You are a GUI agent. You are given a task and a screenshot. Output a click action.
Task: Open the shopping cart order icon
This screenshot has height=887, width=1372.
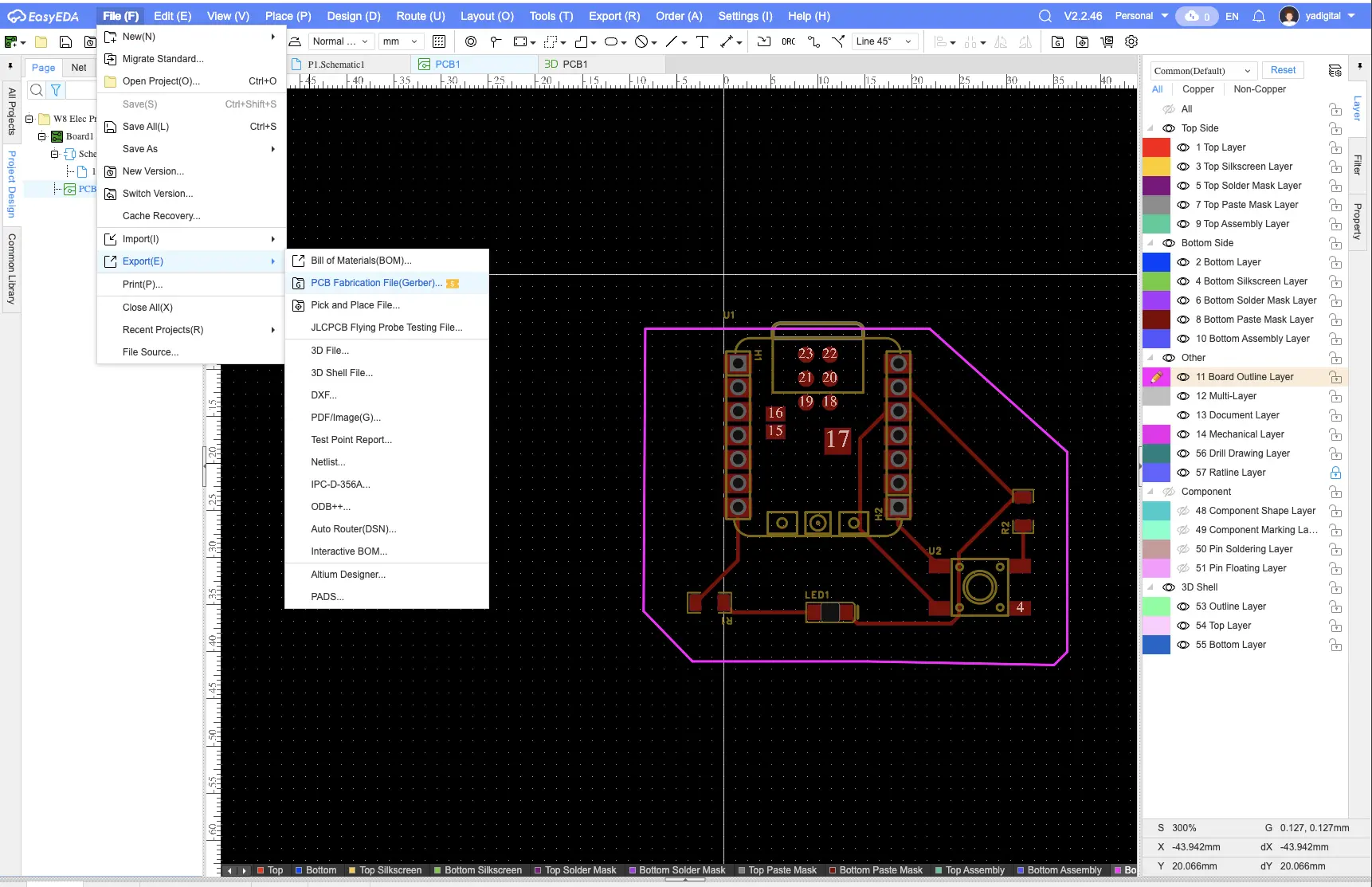point(1107,41)
